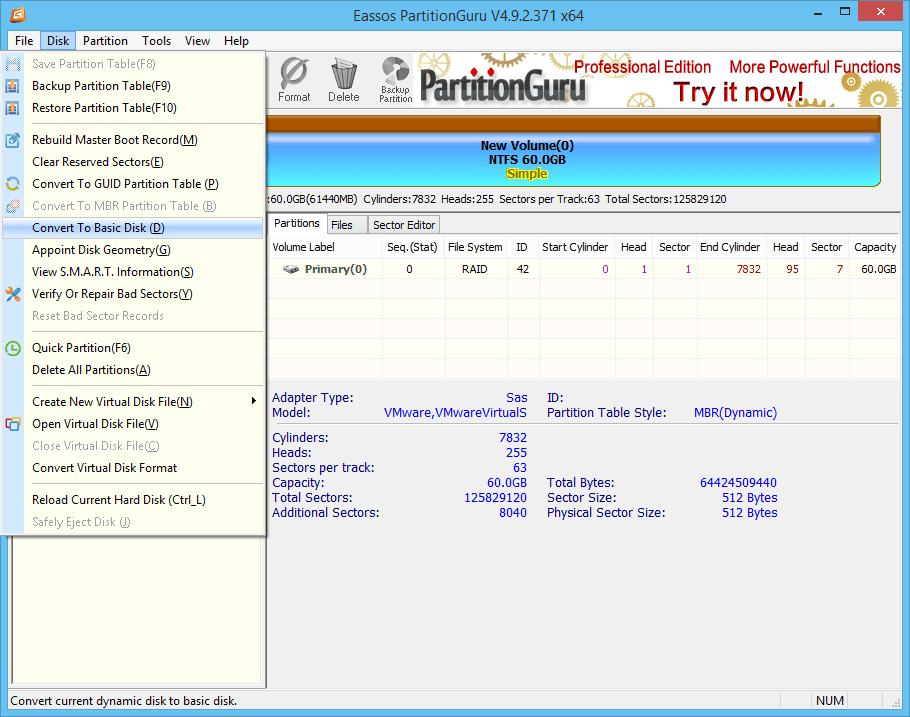Minimize the PartitionGuru window
Image resolution: width=910 pixels, height=717 pixels.
pos(818,12)
